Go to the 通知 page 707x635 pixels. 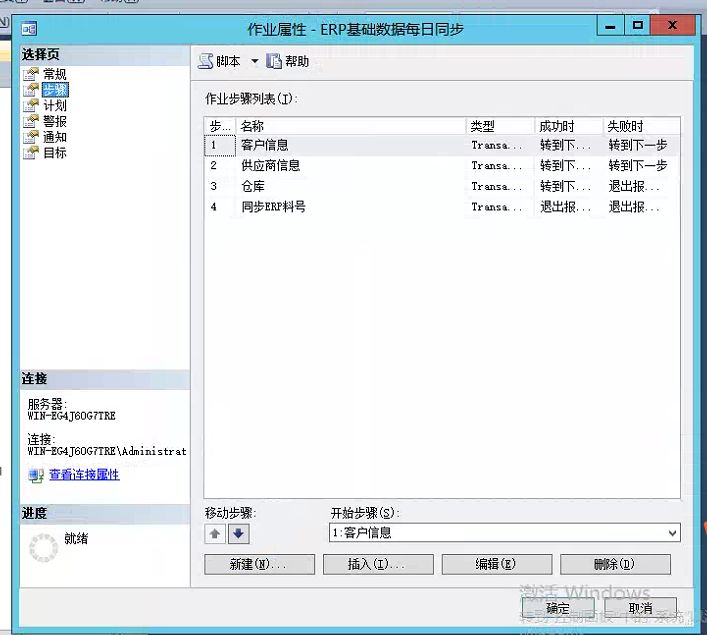point(54,137)
